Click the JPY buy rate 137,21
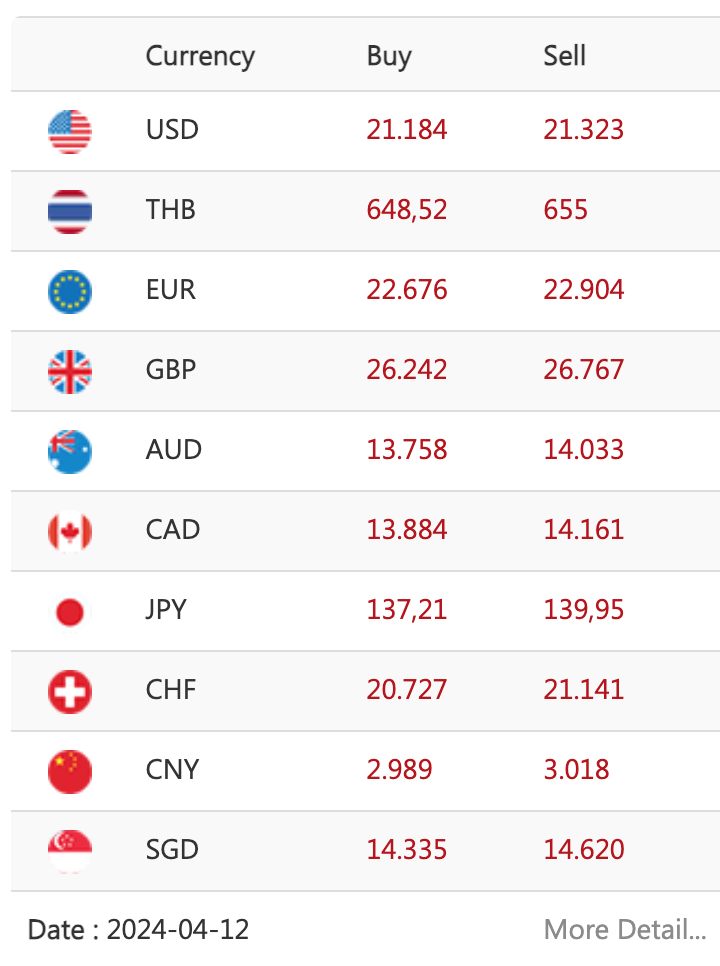Image resolution: width=720 pixels, height=966 pixels. 407,610
